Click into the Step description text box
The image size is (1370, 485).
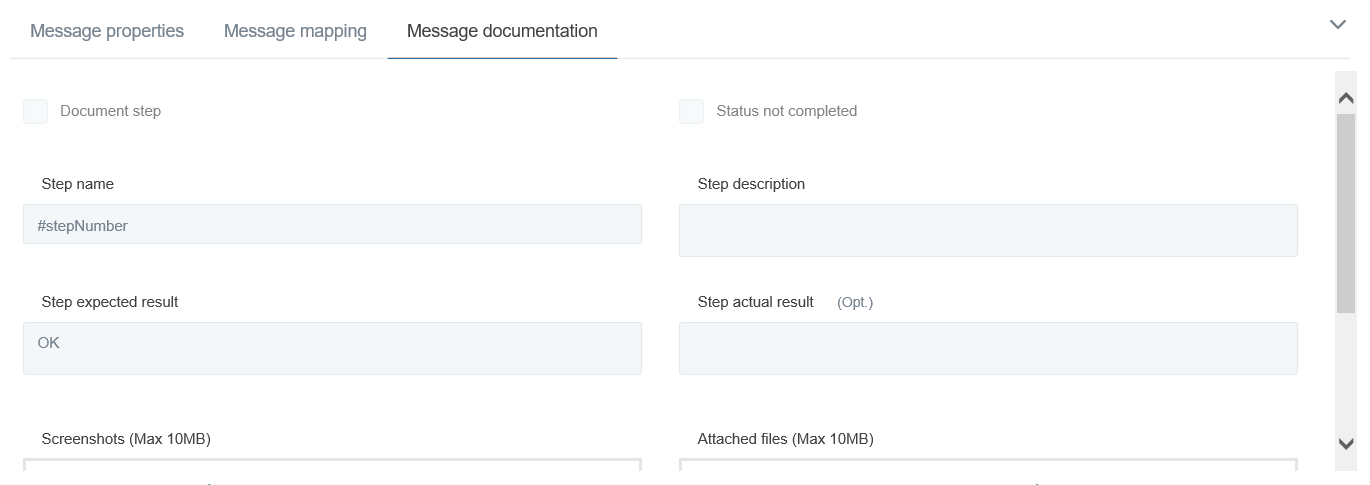coord(988,230)
